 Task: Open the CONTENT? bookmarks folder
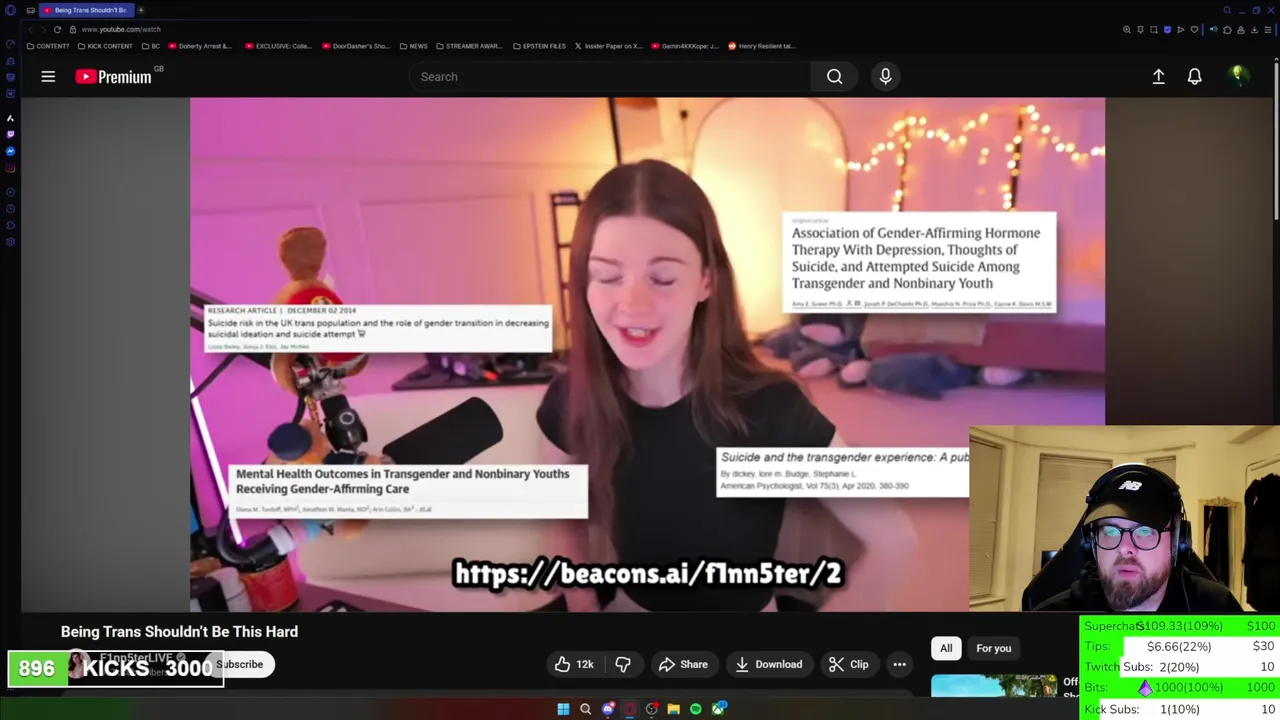[x=48, y=46]
